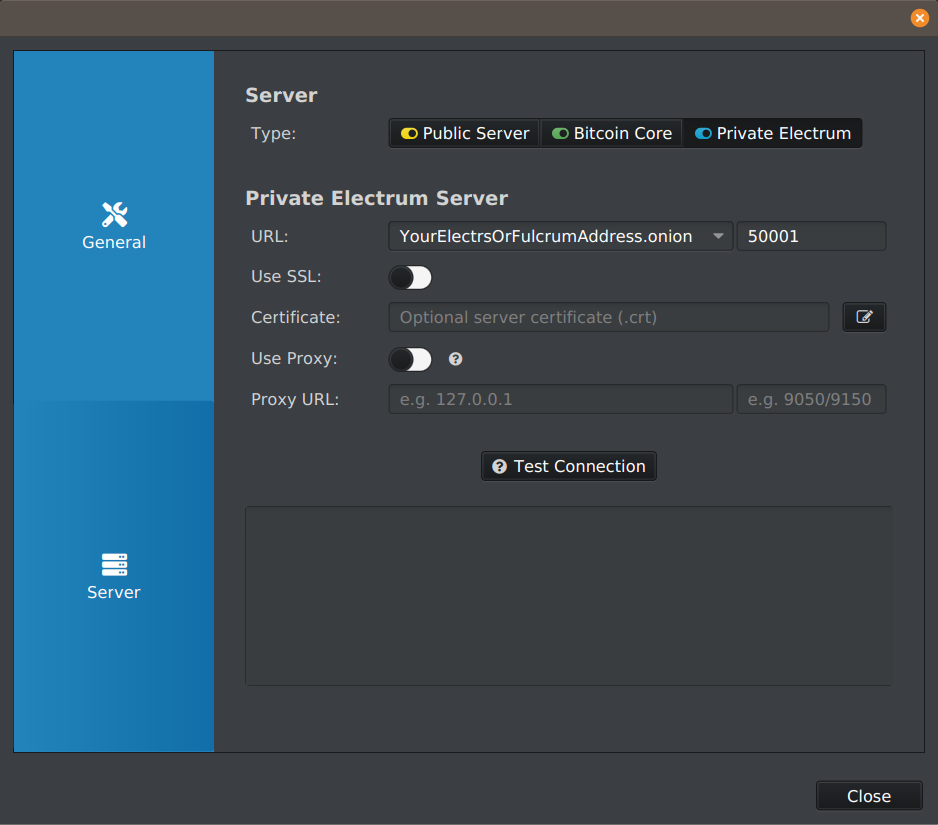Click the Use Proxy help icon

tap(456, 359)
